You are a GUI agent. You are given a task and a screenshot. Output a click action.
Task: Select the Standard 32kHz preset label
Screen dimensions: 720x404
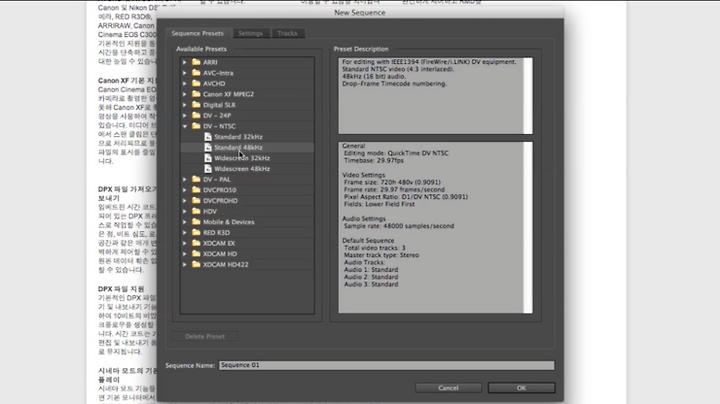(238, 137)
